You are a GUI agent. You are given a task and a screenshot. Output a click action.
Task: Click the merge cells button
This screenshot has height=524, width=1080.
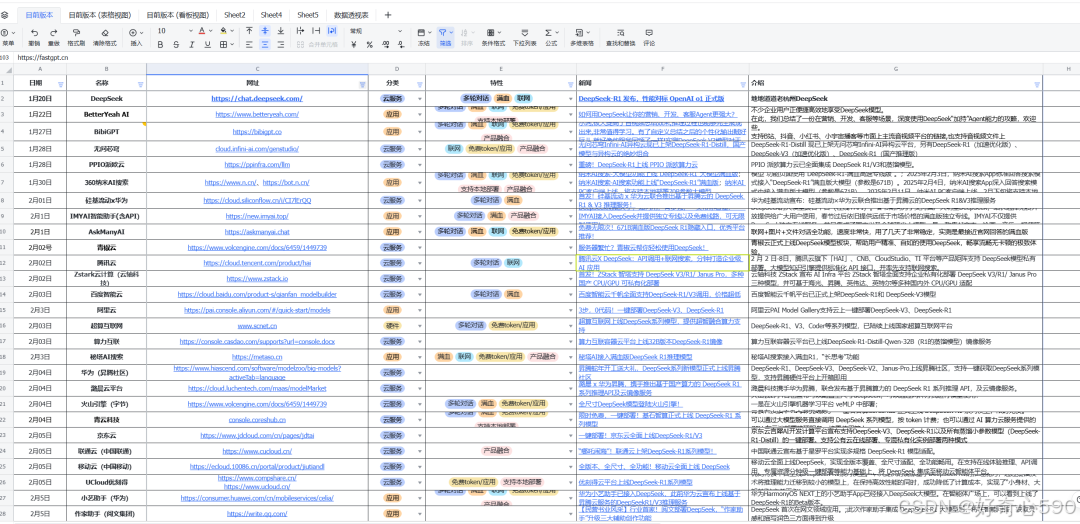tap(318, 45)
